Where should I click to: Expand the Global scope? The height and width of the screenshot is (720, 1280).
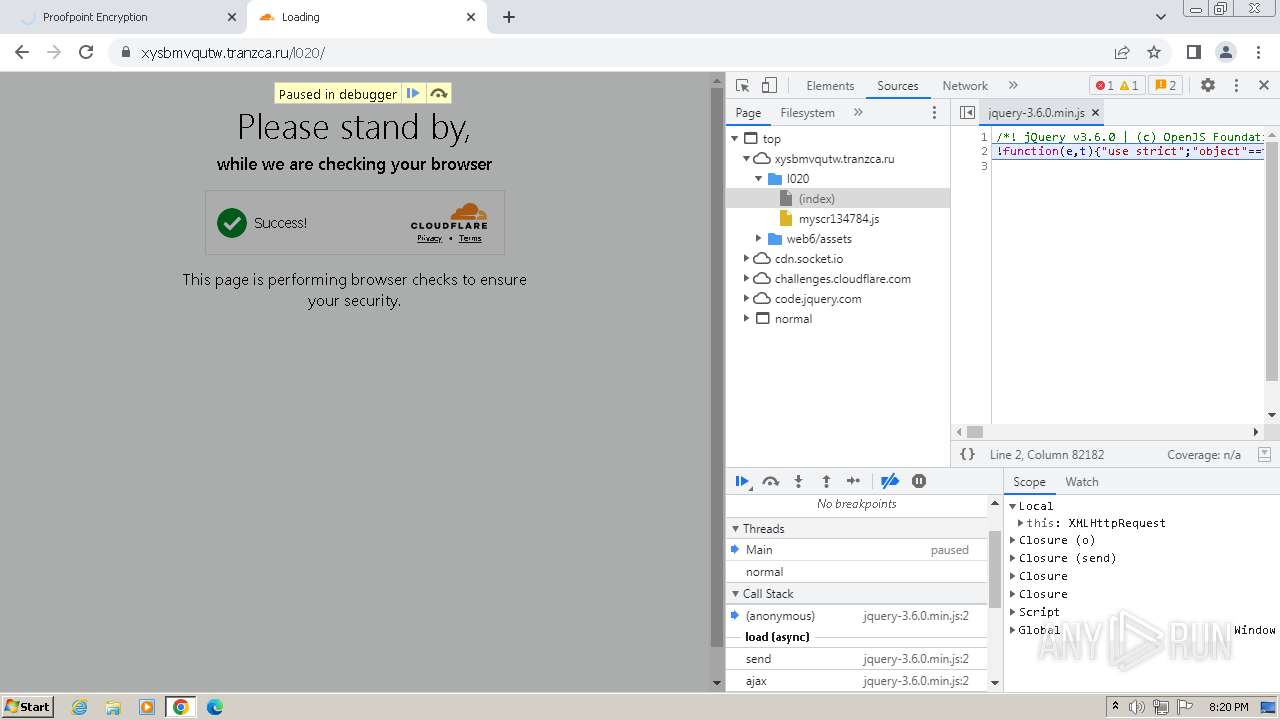click(x=1012, y=630)
